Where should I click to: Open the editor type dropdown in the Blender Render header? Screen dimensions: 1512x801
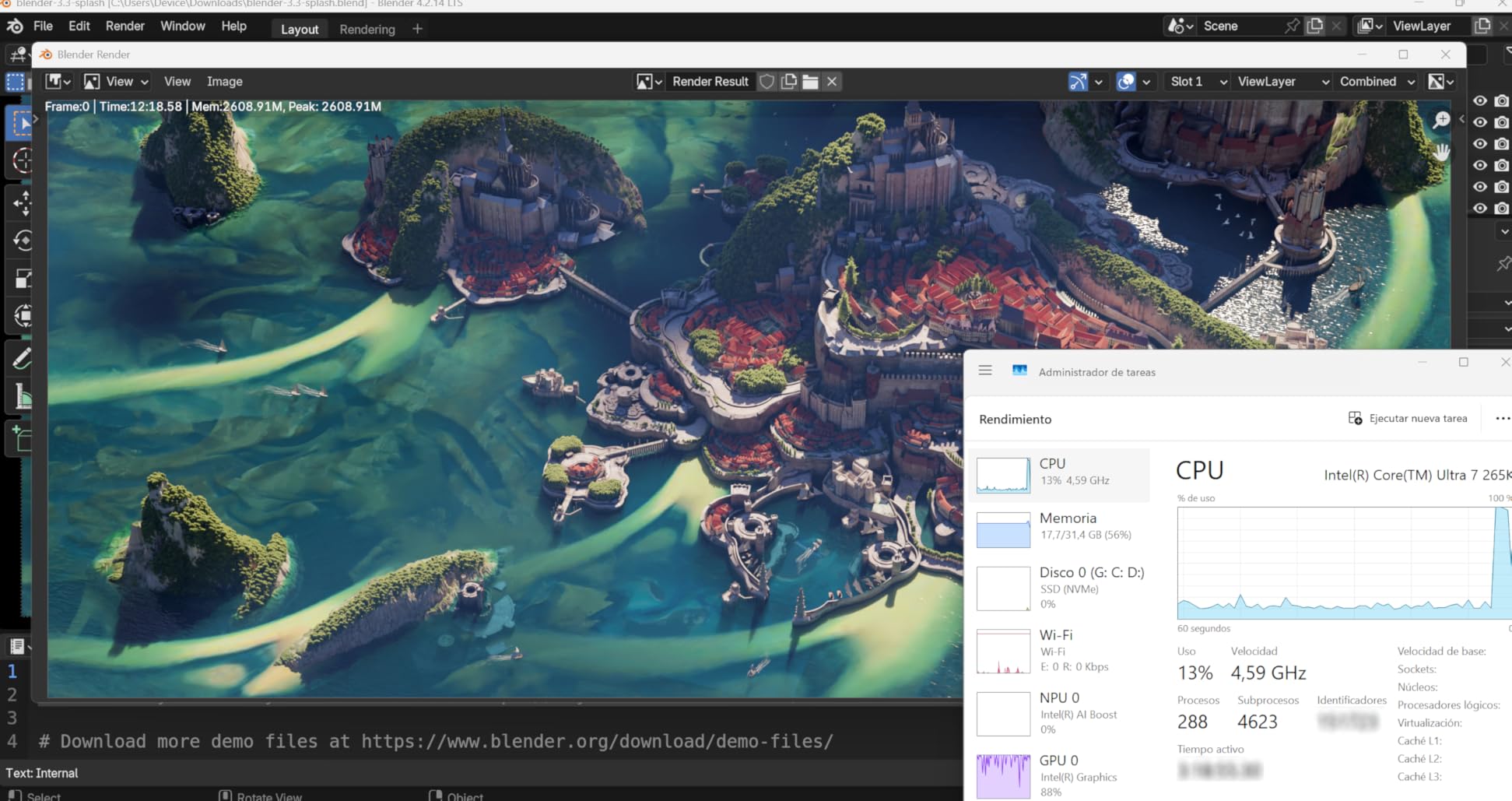click(x=58, y=82)
